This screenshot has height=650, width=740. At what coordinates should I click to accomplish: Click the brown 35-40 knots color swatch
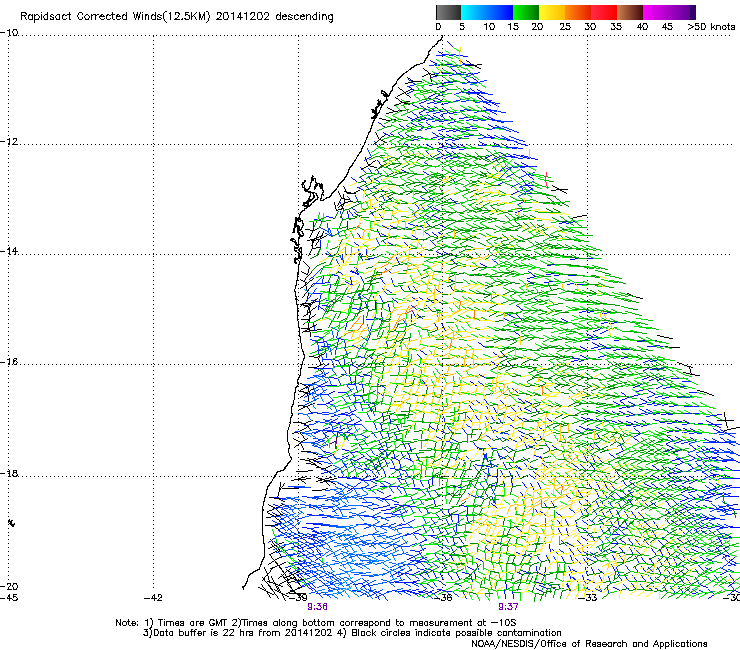[630, 12]
